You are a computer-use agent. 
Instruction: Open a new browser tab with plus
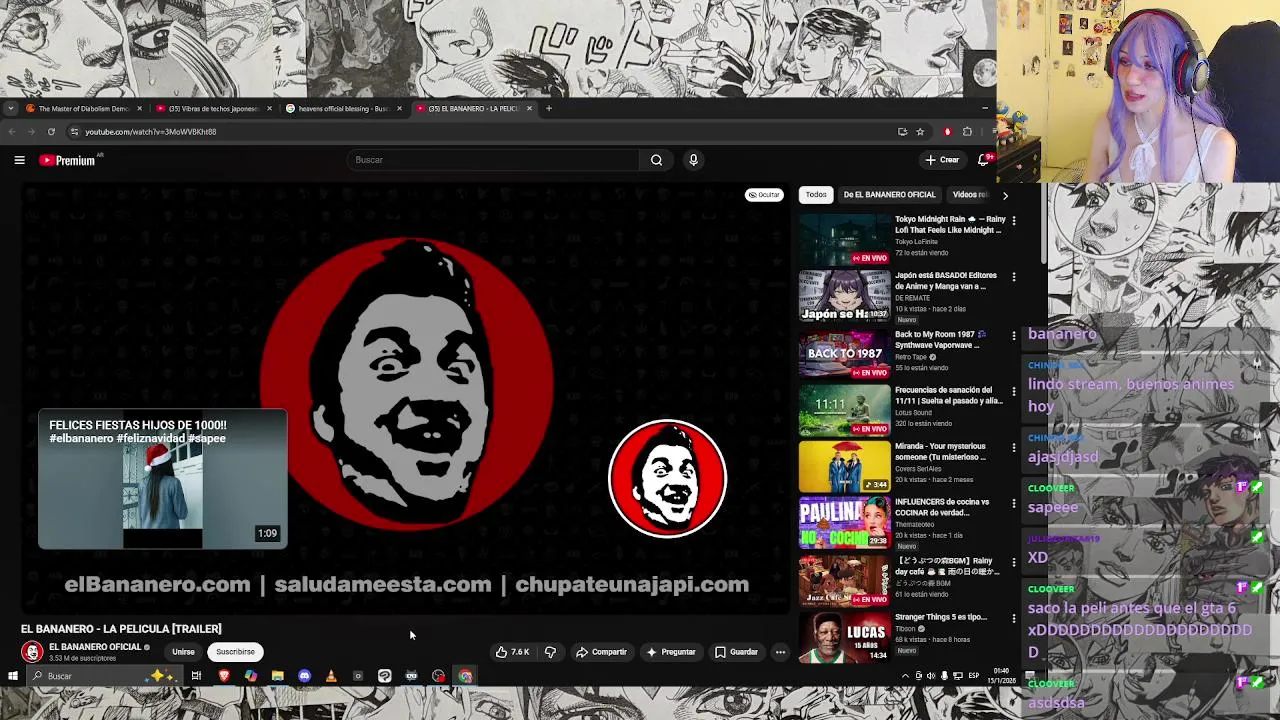click(548, 108)
